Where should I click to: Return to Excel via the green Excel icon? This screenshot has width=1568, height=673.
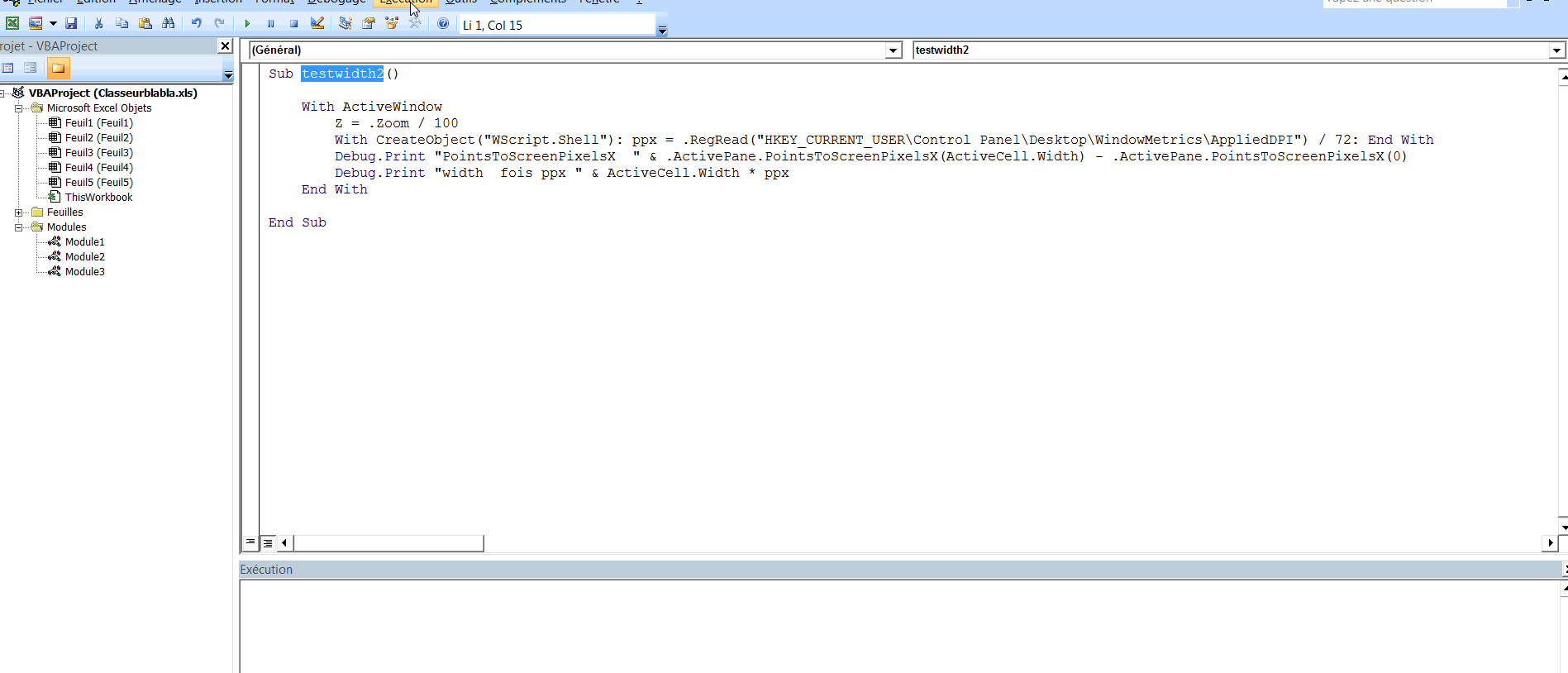tap(12, 24)
